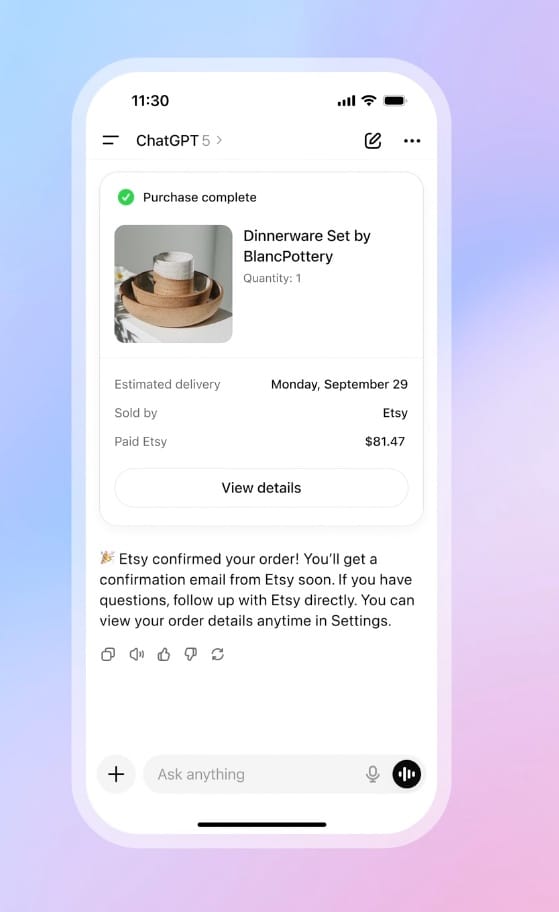This screenshot has width=559, height=912.
Task: Copy the response with copy icon
Action: tap(108, 654)
